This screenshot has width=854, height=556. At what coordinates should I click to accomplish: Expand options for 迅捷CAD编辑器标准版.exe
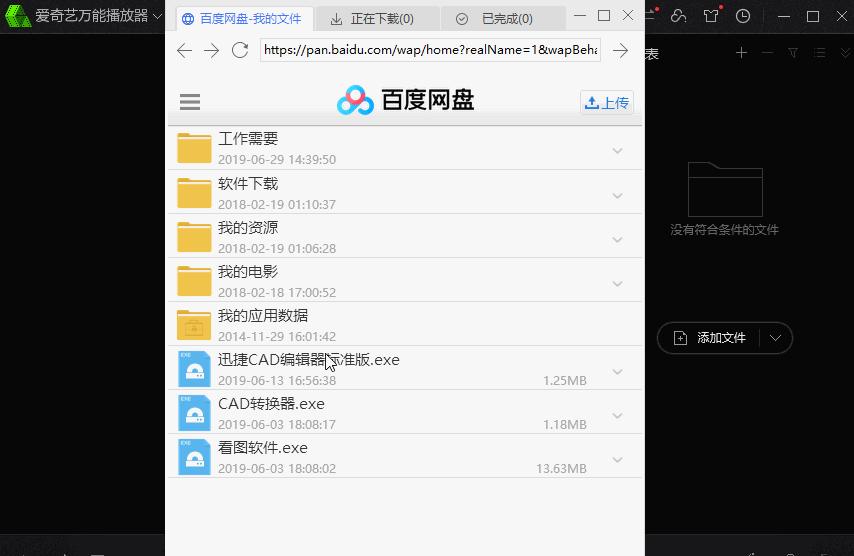(x=617, y=372)
